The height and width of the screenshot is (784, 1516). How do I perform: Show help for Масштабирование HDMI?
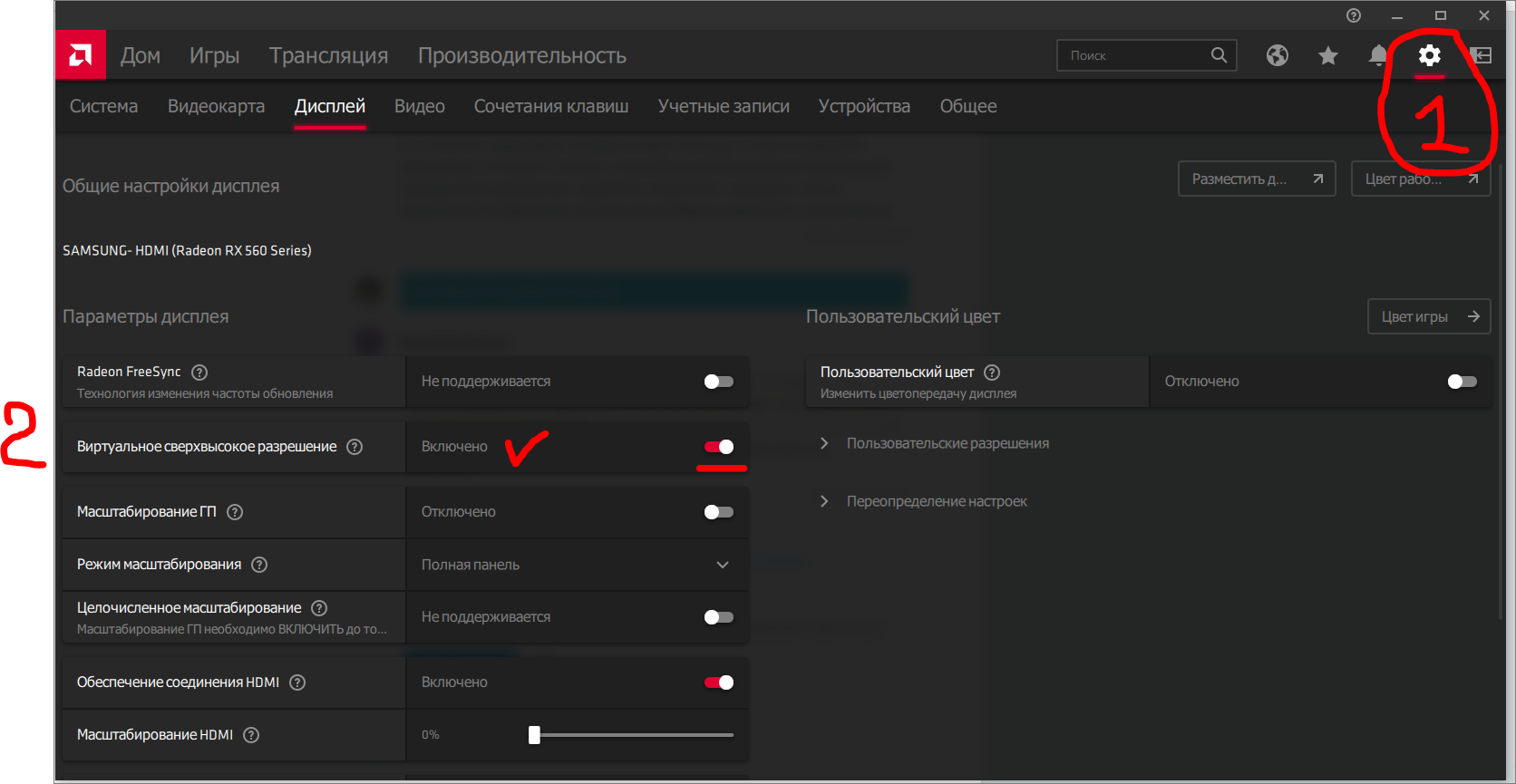tap(251, 735)
